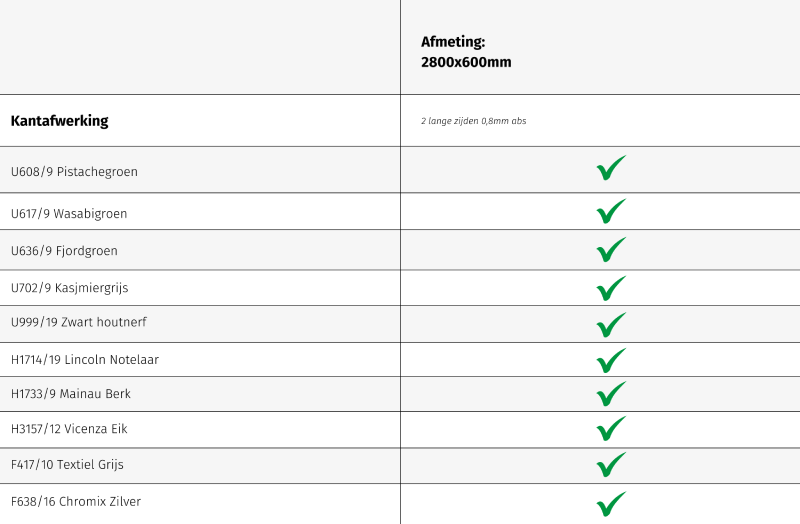
Task: Select the U617/9 Wasabigroen row label
Action: (69, 214)
